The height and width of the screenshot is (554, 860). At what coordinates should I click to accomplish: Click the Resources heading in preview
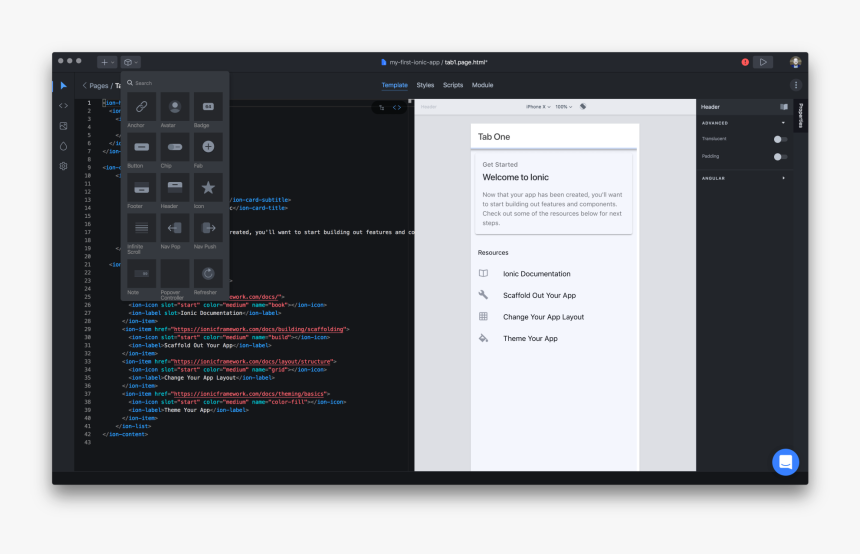click(493, 253)
